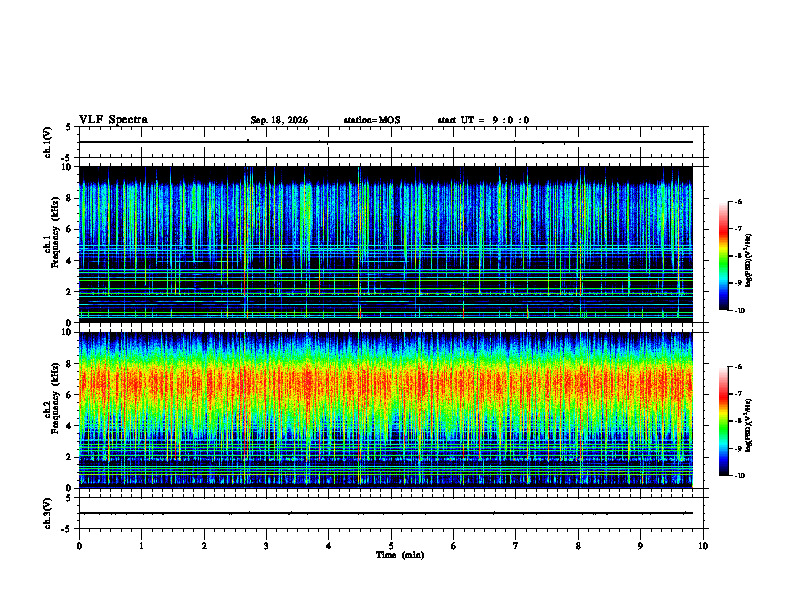Click the lower ch.2 spectrogram color bar
Screen dimensions: 792x612
click(x=724, y=421)
